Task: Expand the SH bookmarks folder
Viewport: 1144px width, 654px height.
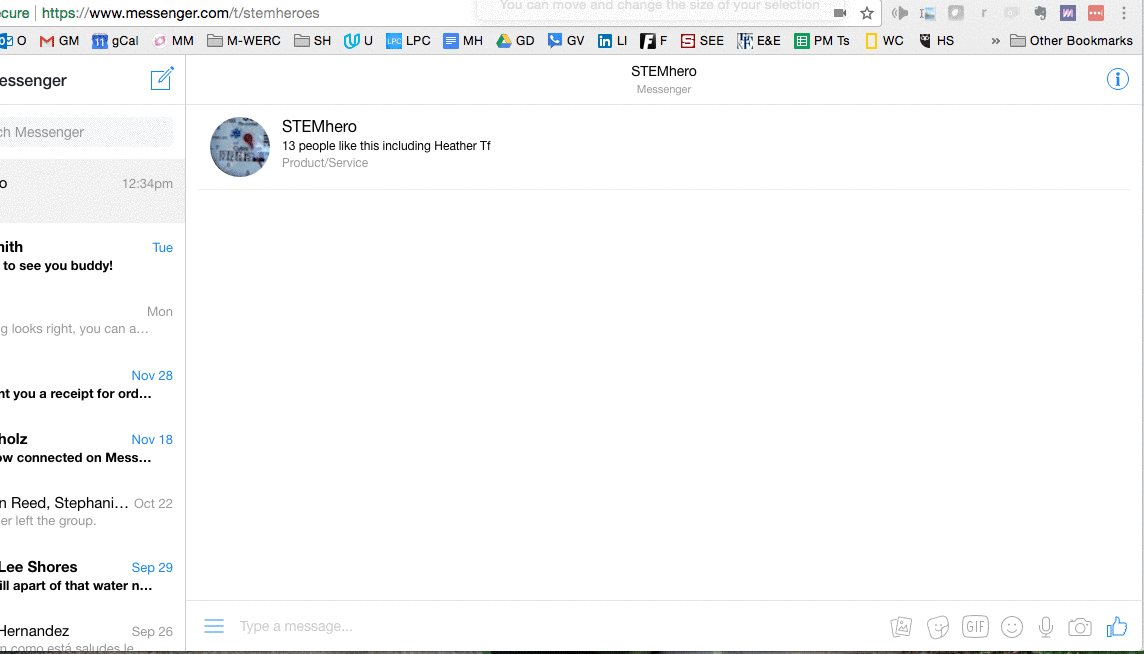Action: pos(312,41)
